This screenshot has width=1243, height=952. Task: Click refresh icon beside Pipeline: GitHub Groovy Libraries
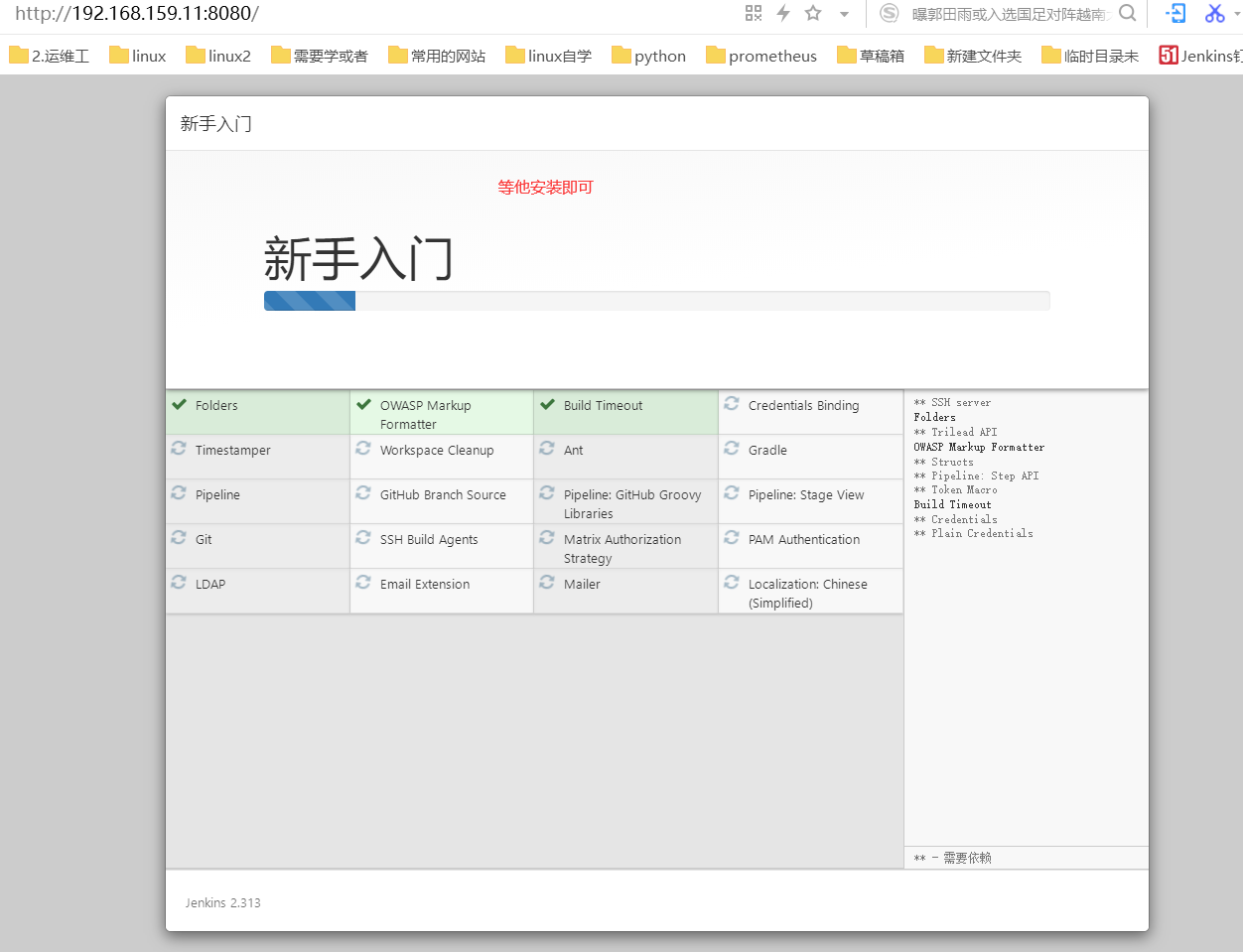[547, 492]
